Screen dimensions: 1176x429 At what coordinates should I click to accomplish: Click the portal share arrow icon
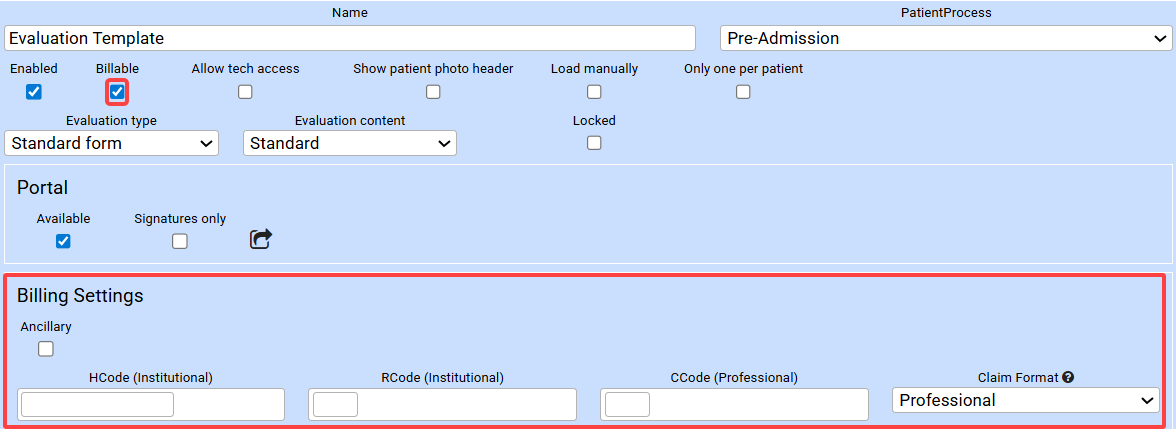[260, 240]
